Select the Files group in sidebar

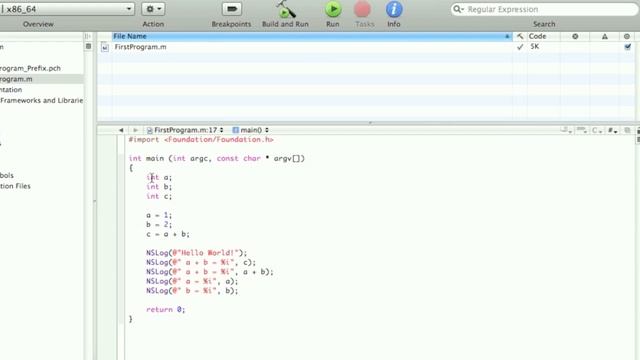point(16,186)
